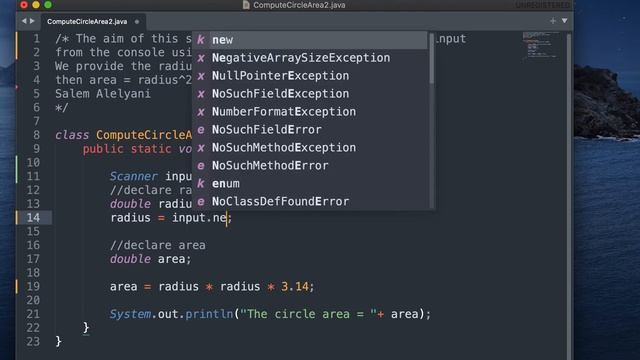This screenshot has height=360, width=640.
Task: Click 'public static' on line 9
Action: (x=127, y=149)
